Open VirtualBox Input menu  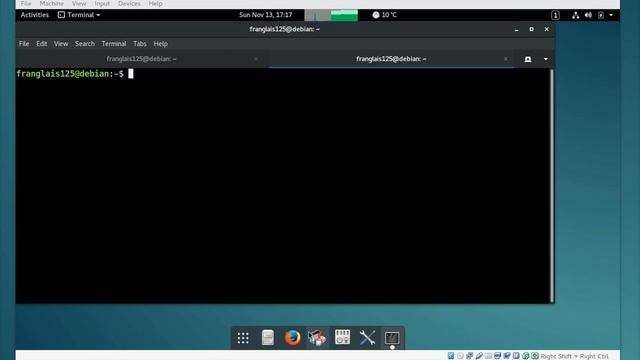[x=102, y=4]
